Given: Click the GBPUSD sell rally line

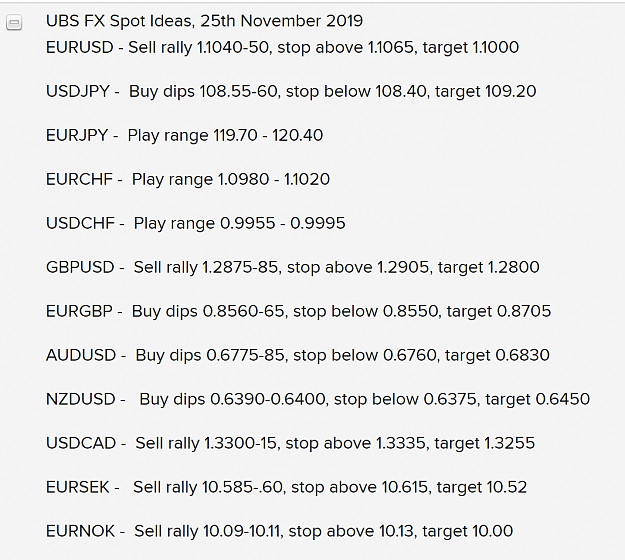Looking at the screenshot, I should (293, 267).
